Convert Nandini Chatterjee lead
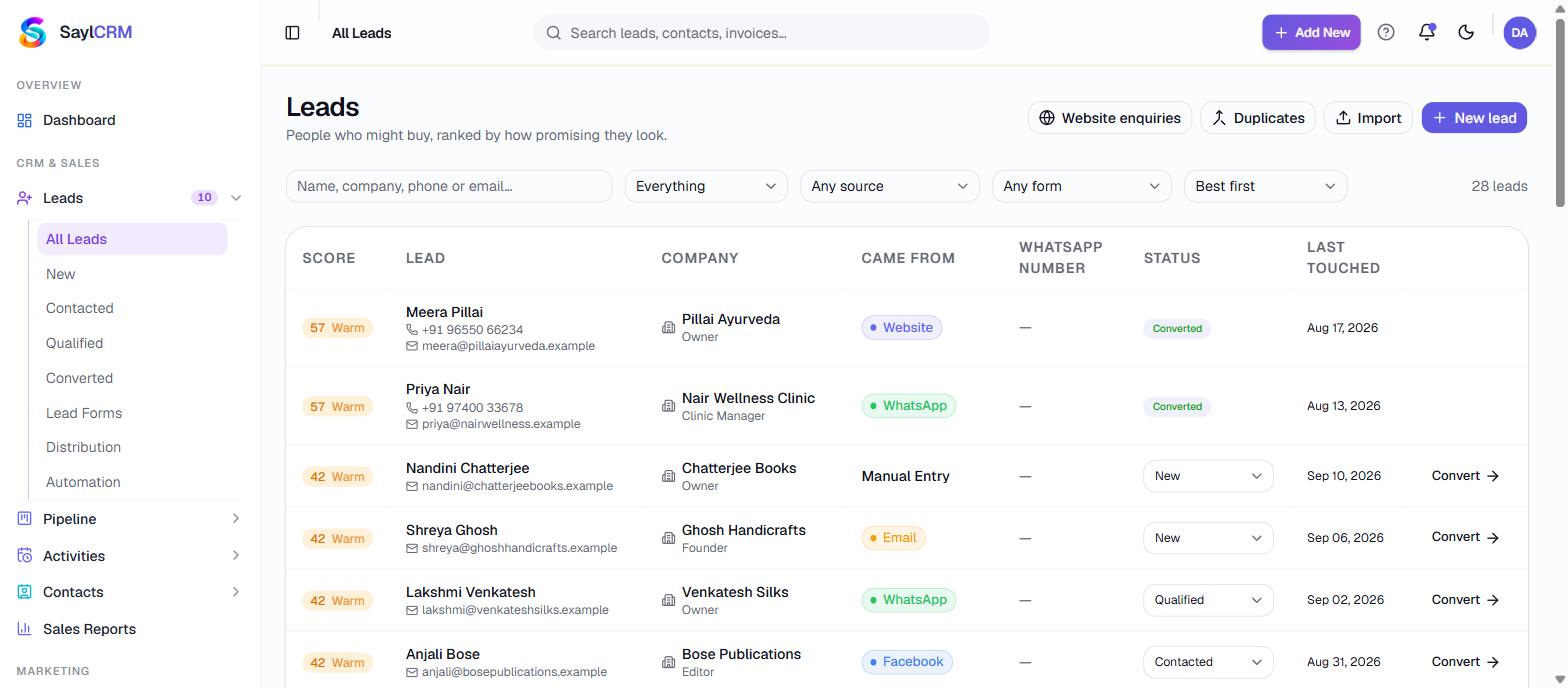Viewport: 1568px width, 688px height. pos(1465,476)
